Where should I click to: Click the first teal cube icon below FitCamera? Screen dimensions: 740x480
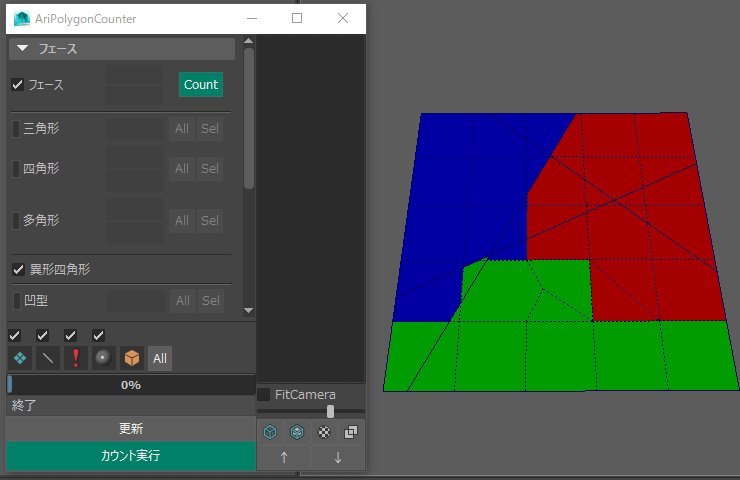(x=270, y=432)
